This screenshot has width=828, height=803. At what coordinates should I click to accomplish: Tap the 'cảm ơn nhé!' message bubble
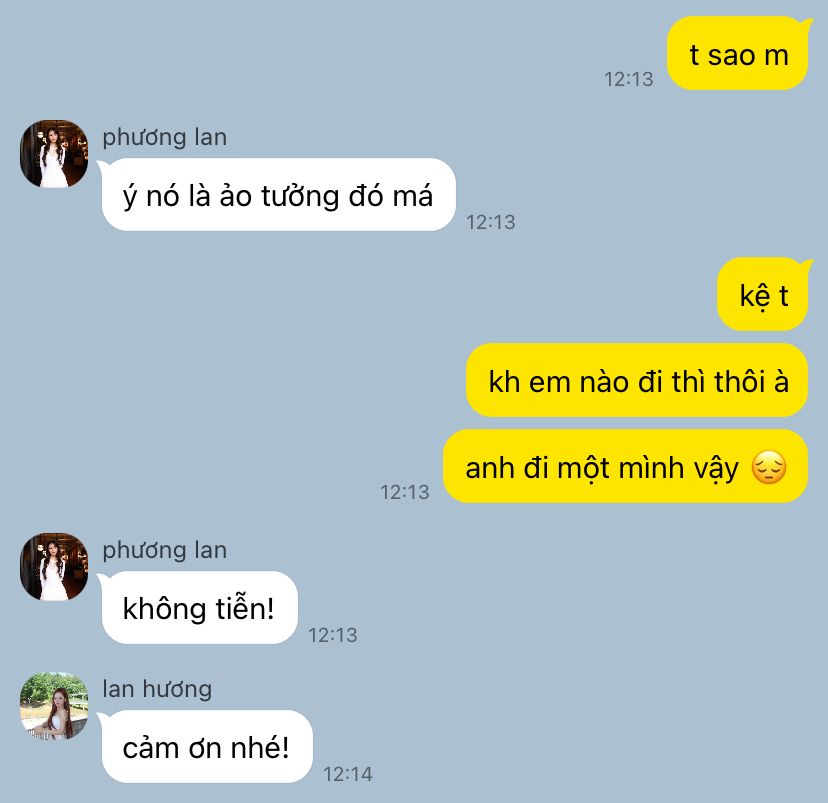pos(206,746)
